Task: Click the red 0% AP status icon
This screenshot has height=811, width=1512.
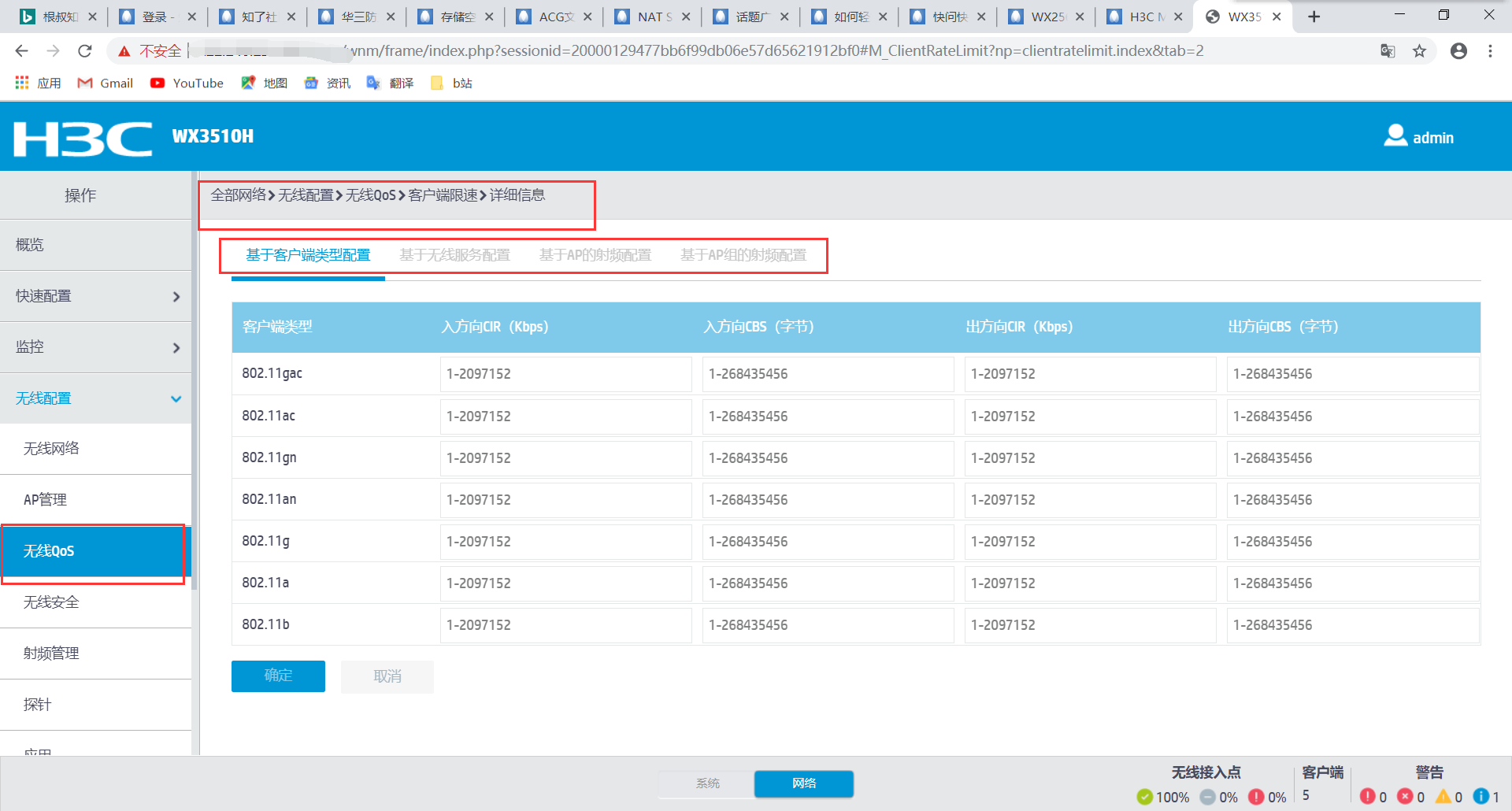Action: [x=1256, y=797]
